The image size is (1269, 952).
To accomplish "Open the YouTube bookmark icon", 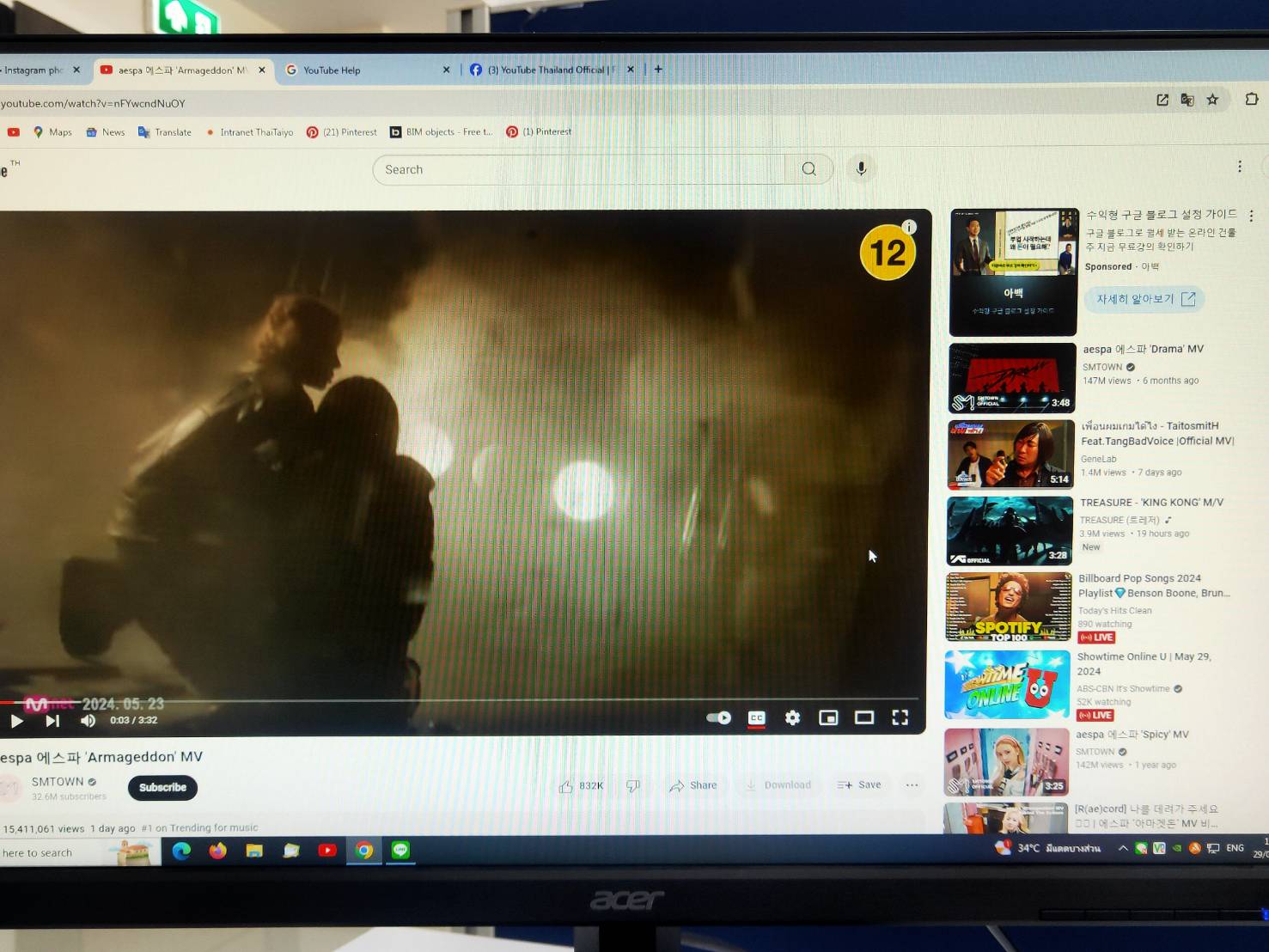I will tap(13, 132).
